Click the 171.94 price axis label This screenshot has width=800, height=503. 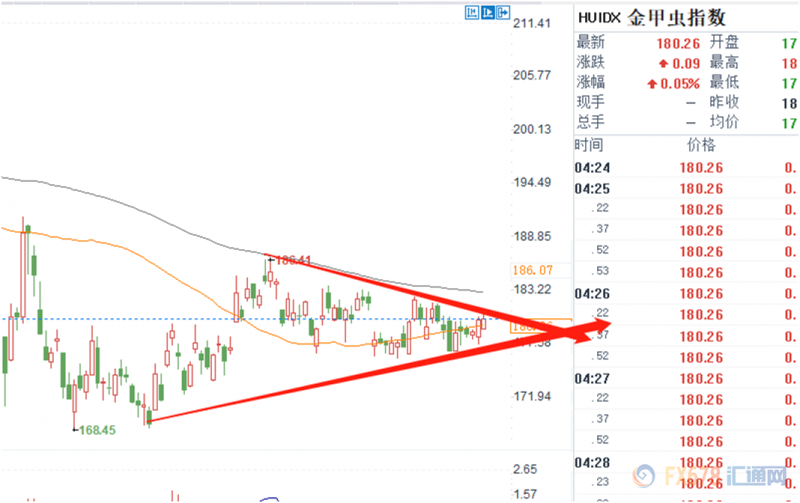coord(531,397)
